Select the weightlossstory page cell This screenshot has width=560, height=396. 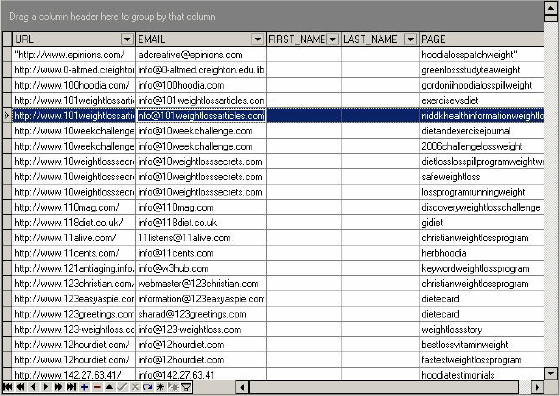482,329
